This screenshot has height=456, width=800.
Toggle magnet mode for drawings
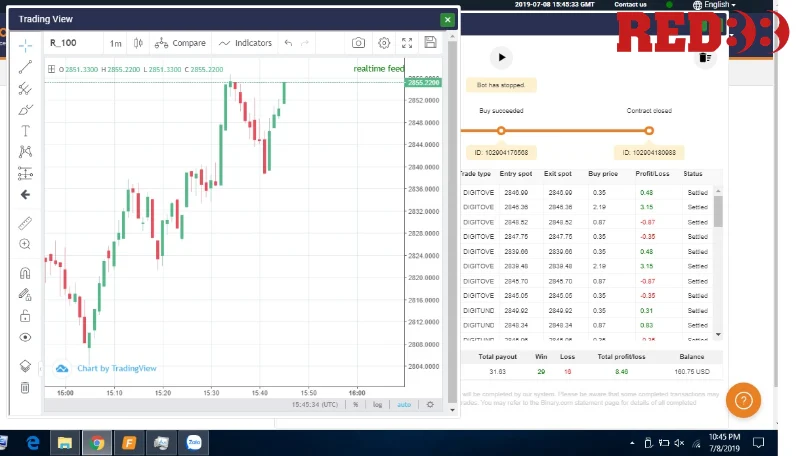click(26, 273)
